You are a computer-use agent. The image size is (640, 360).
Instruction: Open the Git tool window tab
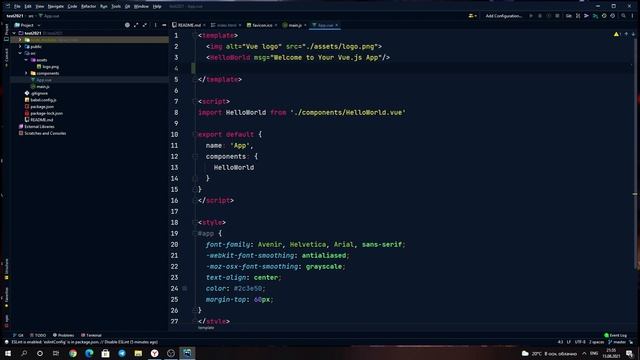pos(18,335)
